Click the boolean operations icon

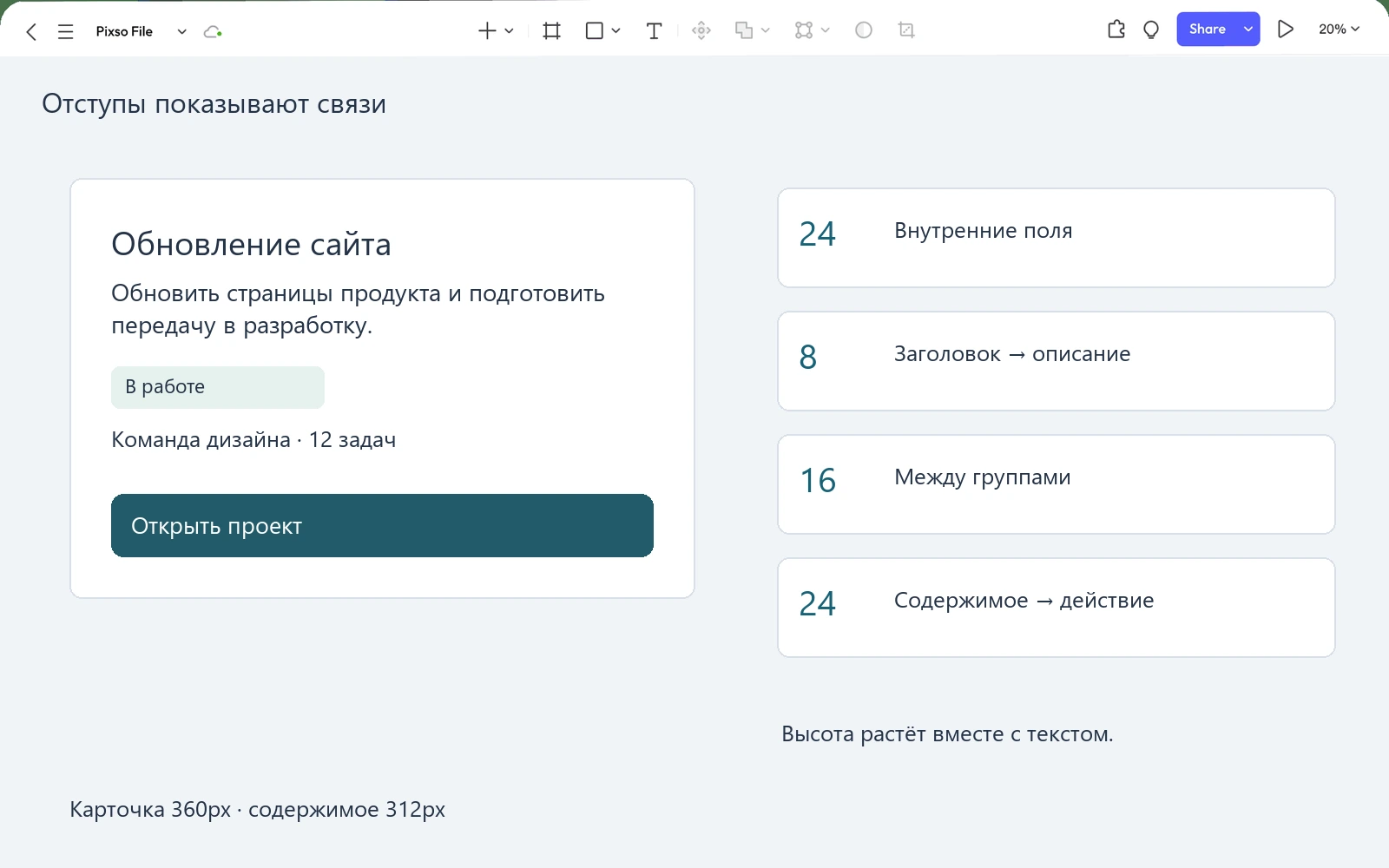pyautogui.click(x=744, y=31)
